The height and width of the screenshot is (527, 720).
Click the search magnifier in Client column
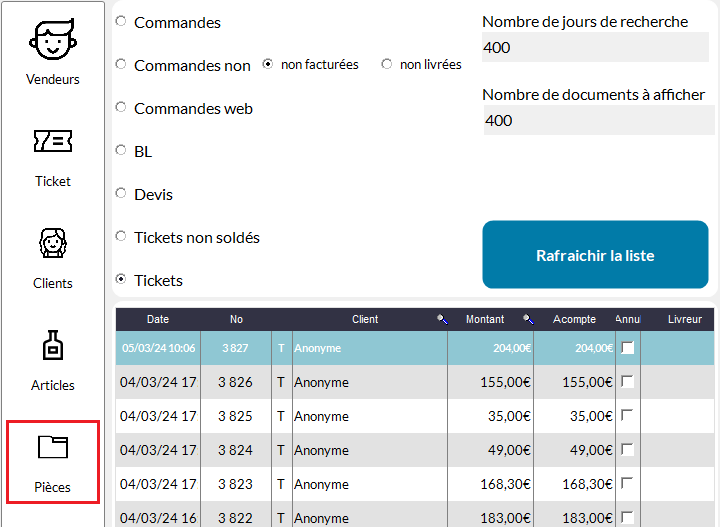click(x=441, y=320)
